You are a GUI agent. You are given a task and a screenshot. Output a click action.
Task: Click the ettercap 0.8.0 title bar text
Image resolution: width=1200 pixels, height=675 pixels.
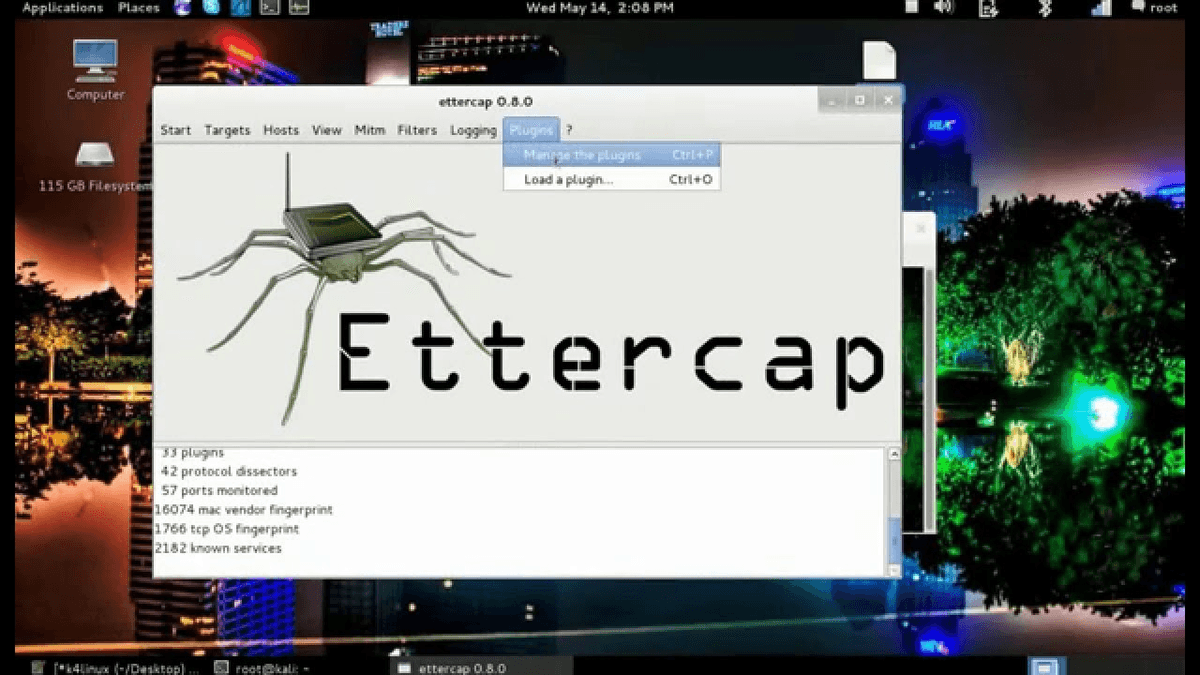485,101
